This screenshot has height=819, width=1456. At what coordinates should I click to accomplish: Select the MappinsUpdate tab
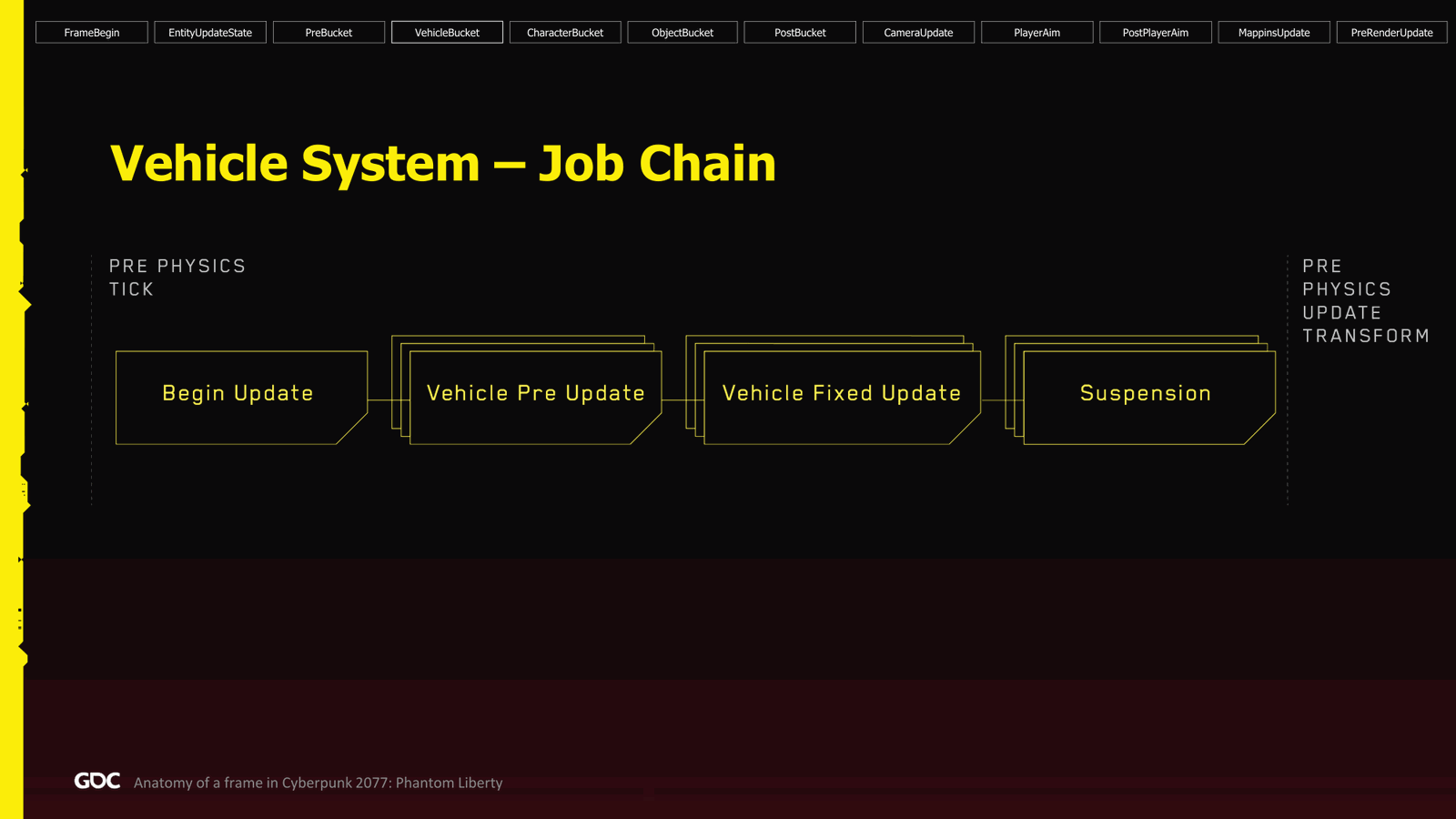click(x=1274, y=33)
